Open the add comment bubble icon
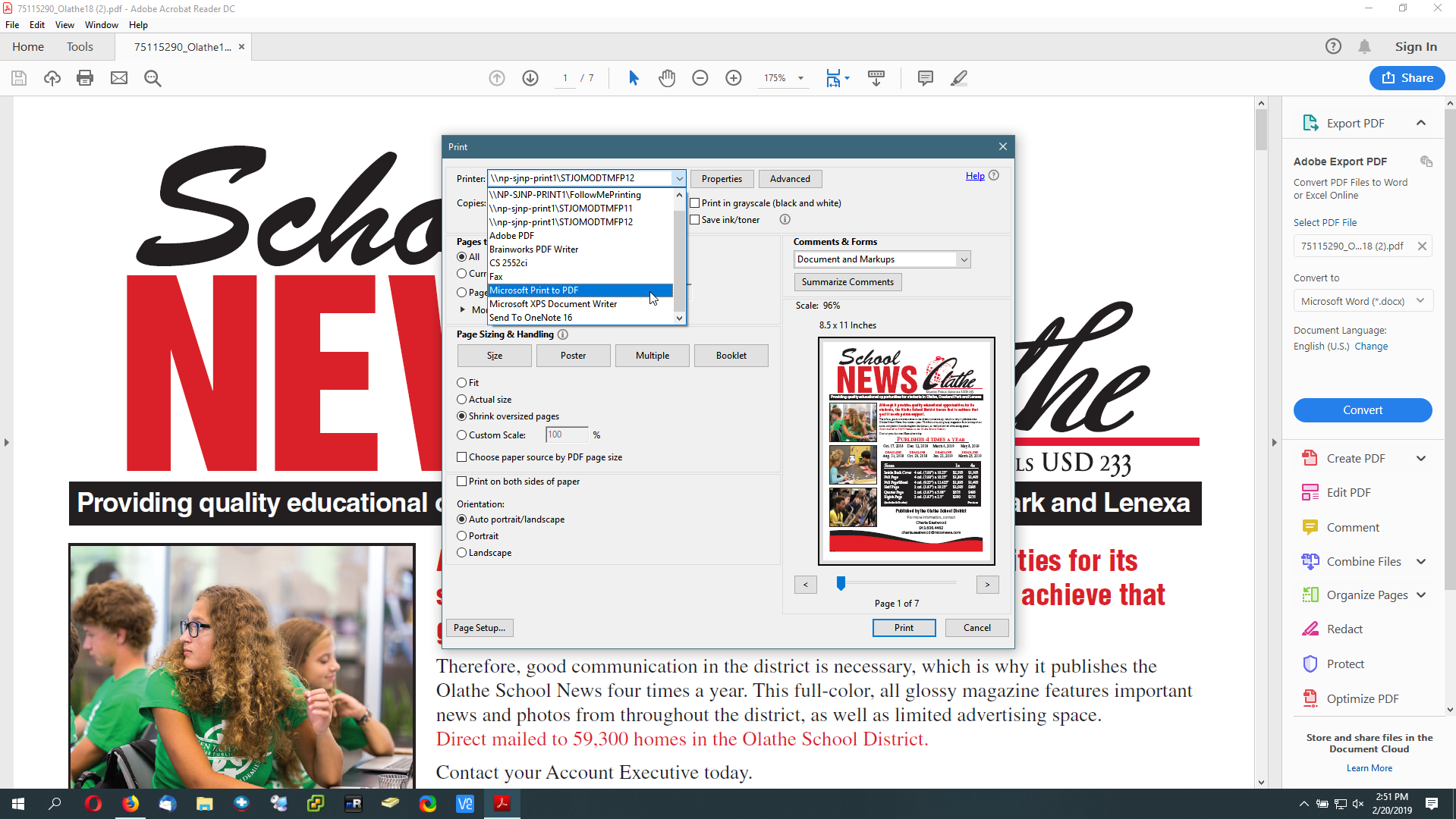This screenshot has width=1456, height=819. tap(925, 78)
